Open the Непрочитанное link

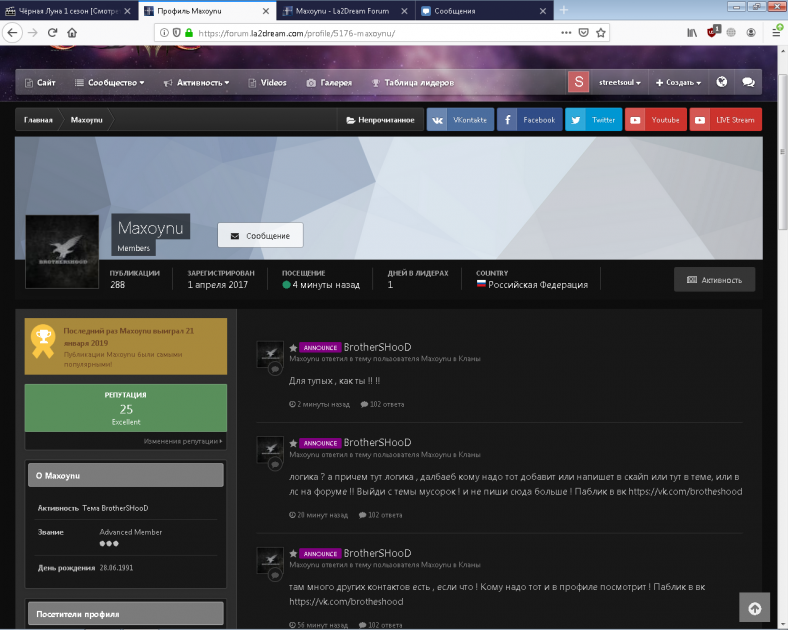pyautogui.click(x=379, y=120)
